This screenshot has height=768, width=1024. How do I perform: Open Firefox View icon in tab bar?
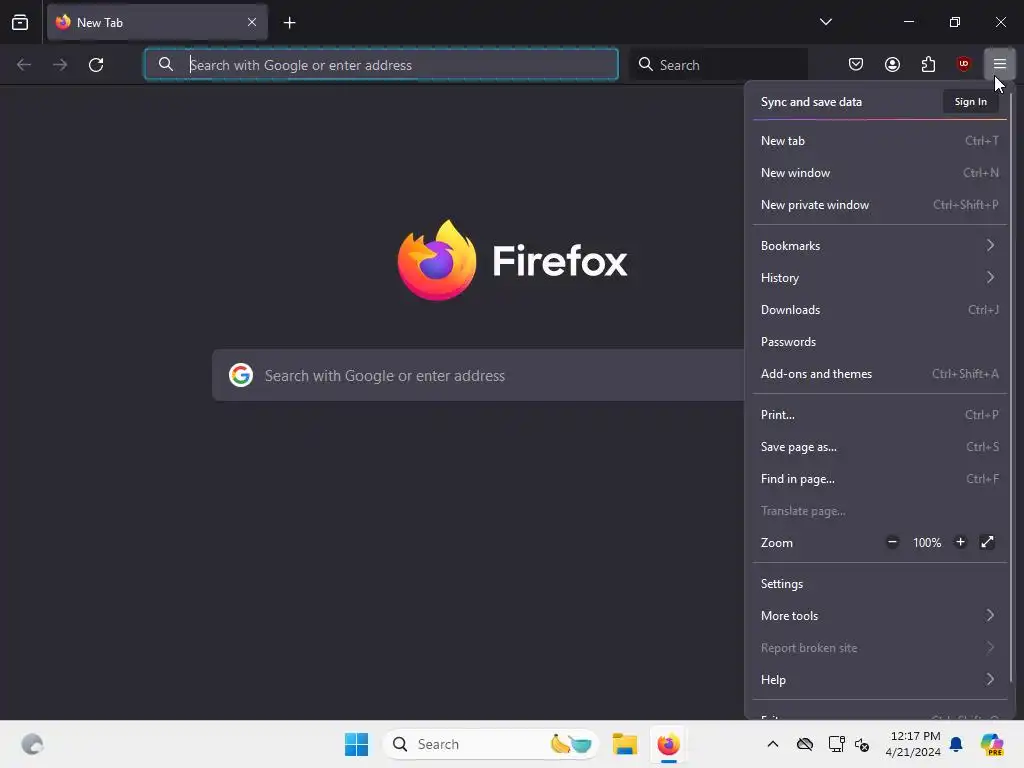click(20, 22)
